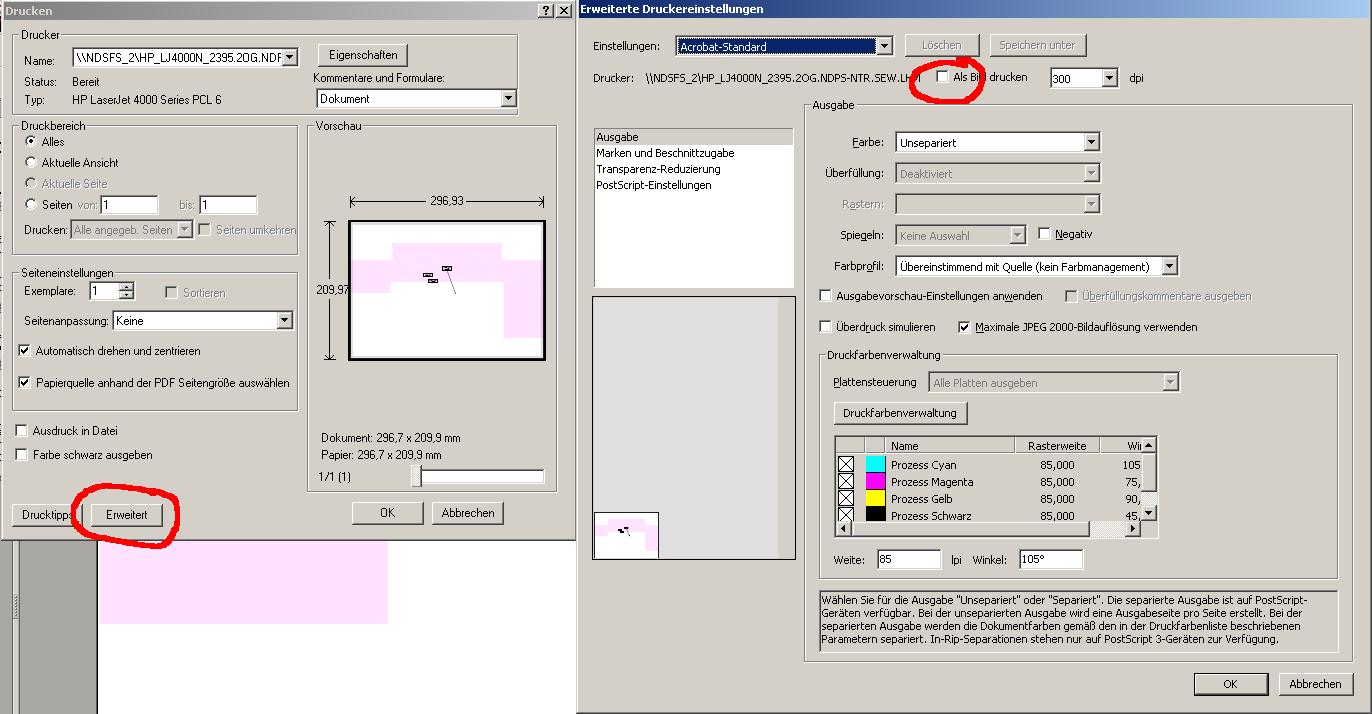Click the Seiten von input field
1372x714 pixels.
pos(129,205)
